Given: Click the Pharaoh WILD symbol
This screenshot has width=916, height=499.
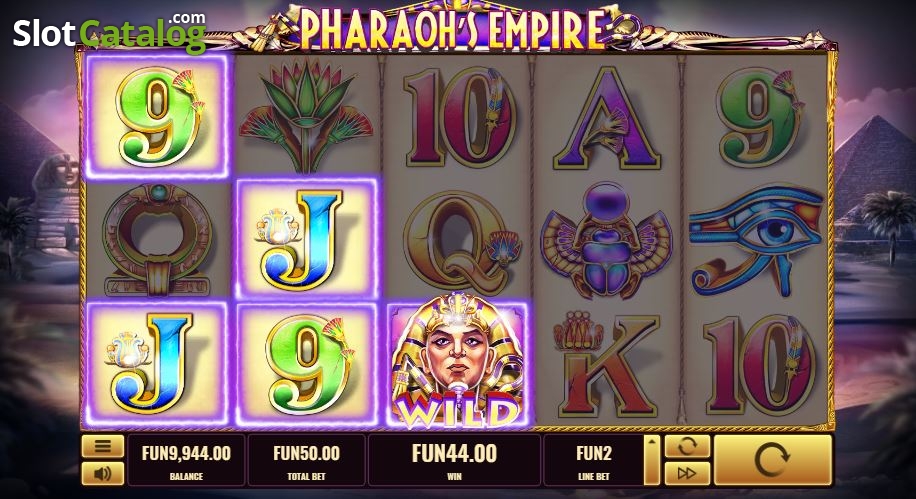Looking at the screenshot, I should tap(457, 363).
